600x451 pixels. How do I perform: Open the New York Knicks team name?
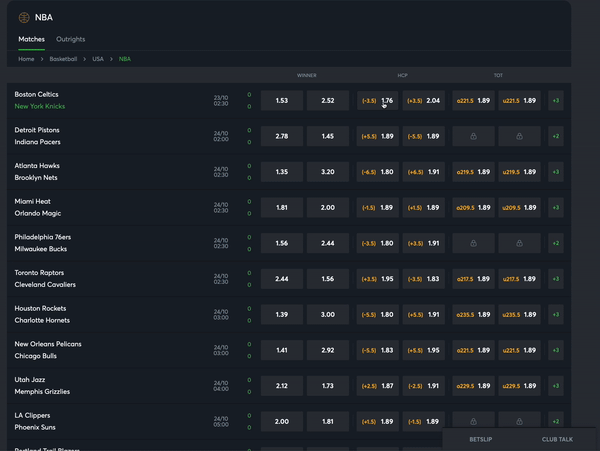(39, 106)
